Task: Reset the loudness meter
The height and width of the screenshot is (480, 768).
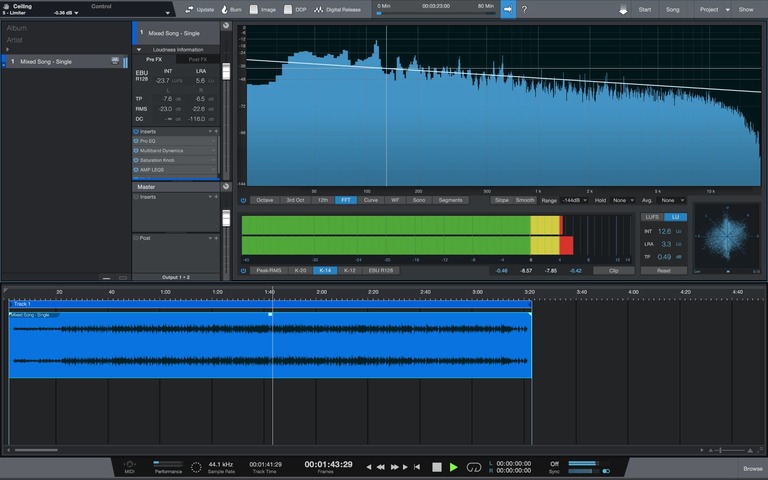Action: pyautogui.click(x=664, y=270)
